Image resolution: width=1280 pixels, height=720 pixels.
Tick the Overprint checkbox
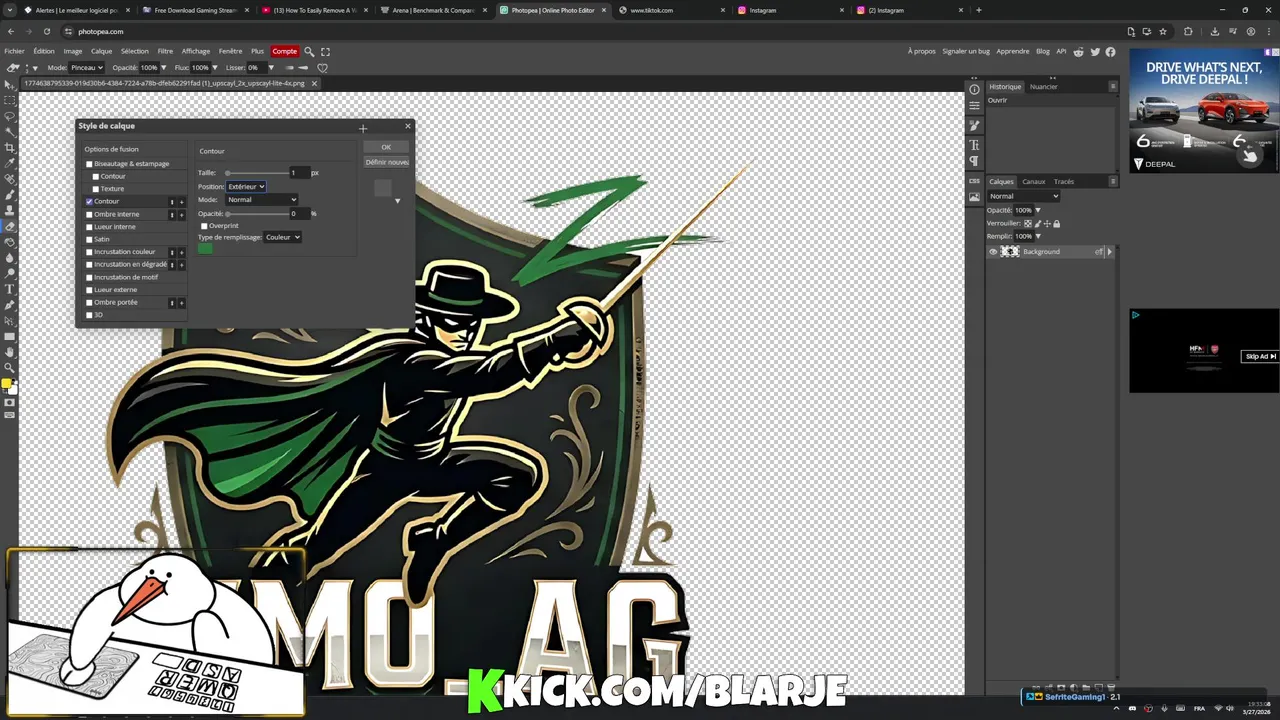coord(204,226)
